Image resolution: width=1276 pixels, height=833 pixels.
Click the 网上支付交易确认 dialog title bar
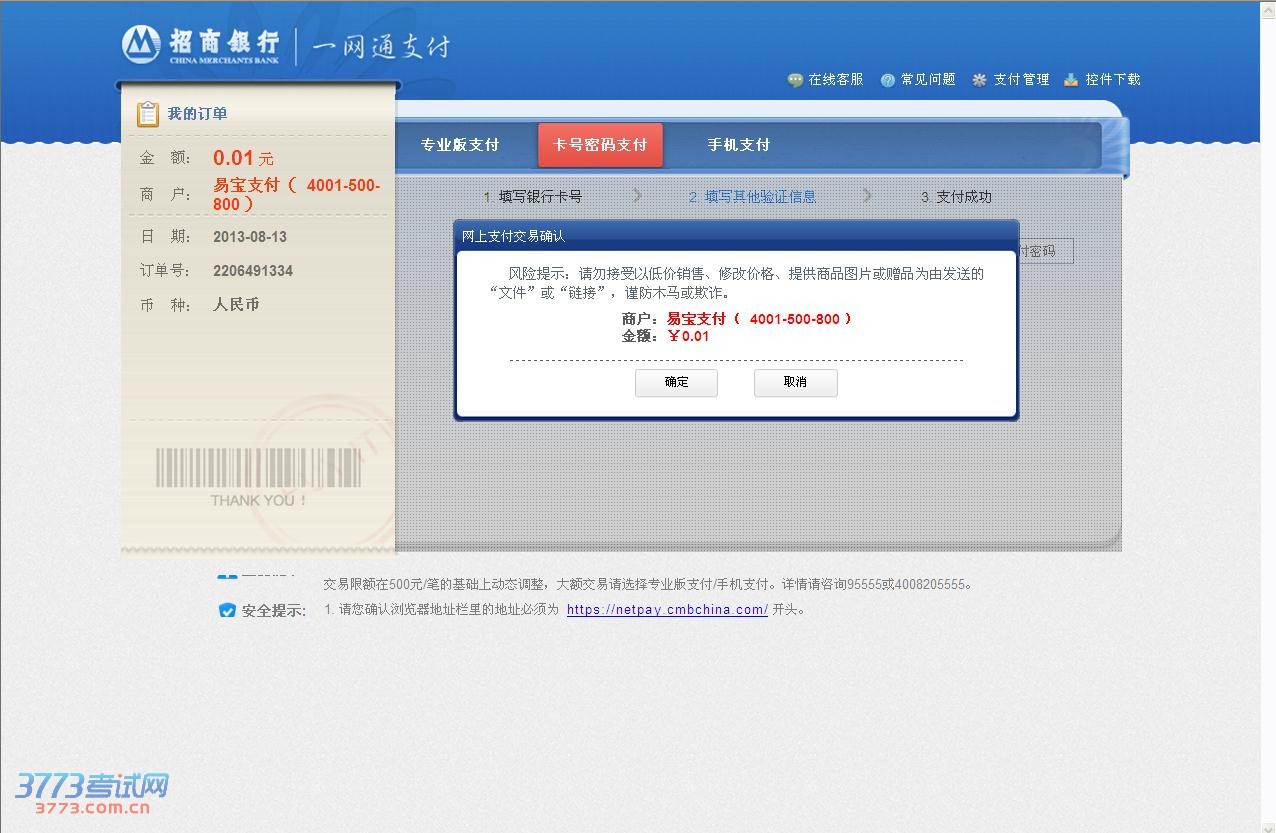click(736, 236)
